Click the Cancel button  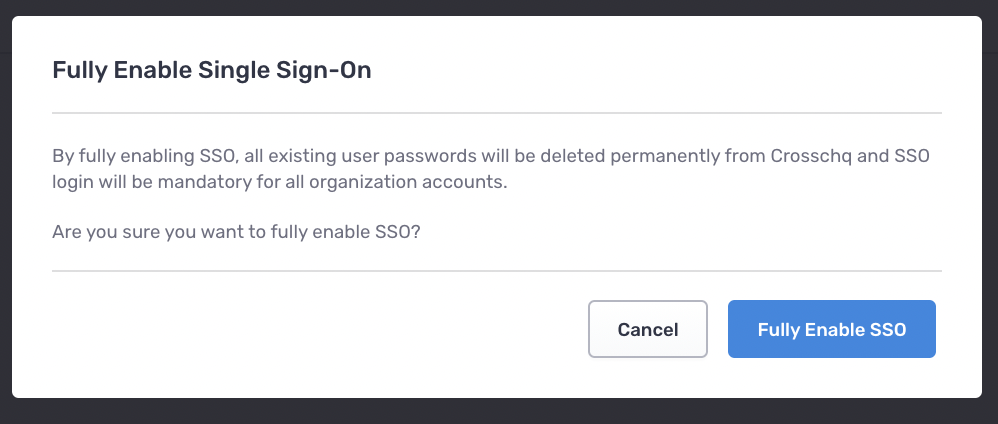[648, 329]
